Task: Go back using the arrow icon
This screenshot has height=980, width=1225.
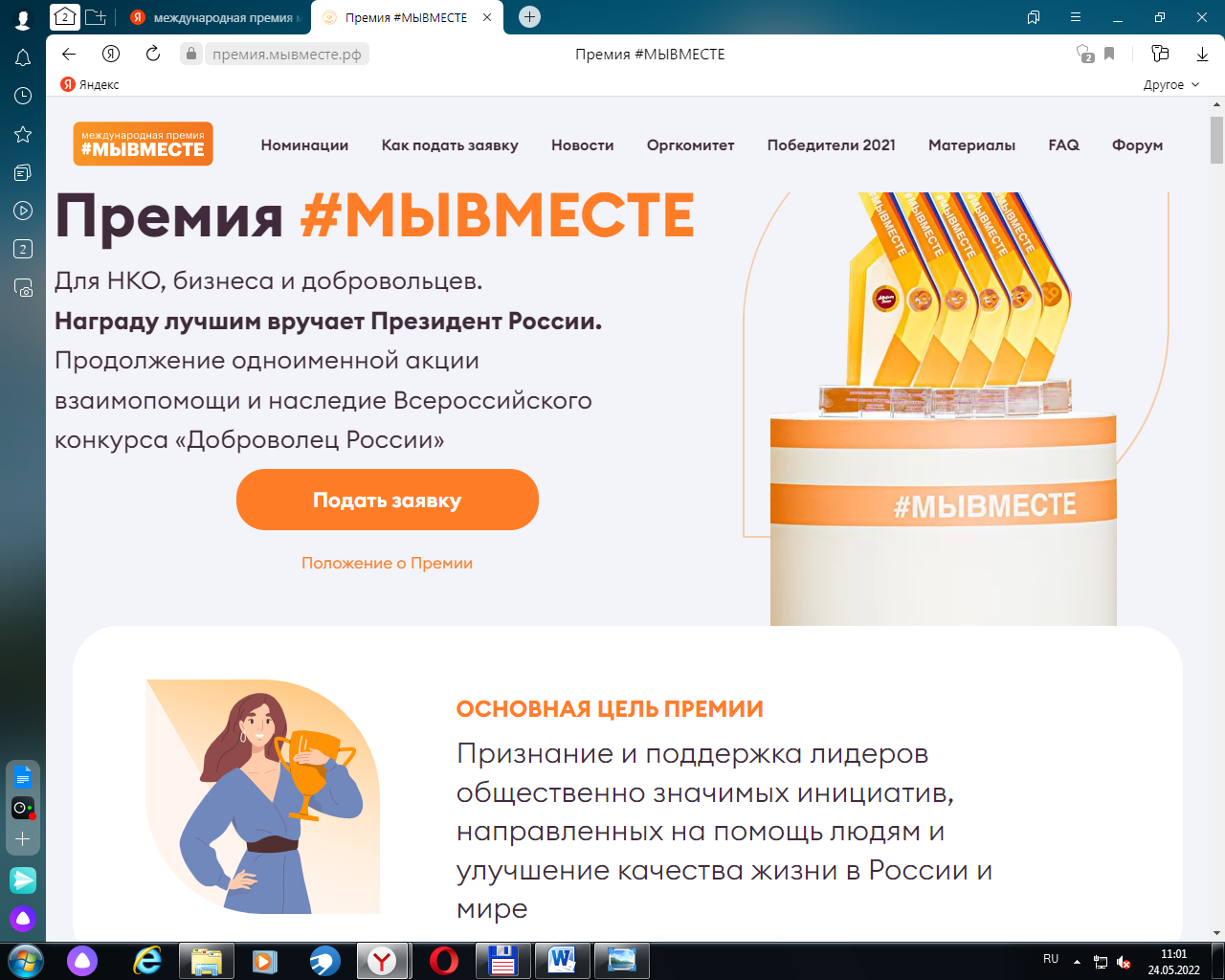Action: tap(69, 54)
